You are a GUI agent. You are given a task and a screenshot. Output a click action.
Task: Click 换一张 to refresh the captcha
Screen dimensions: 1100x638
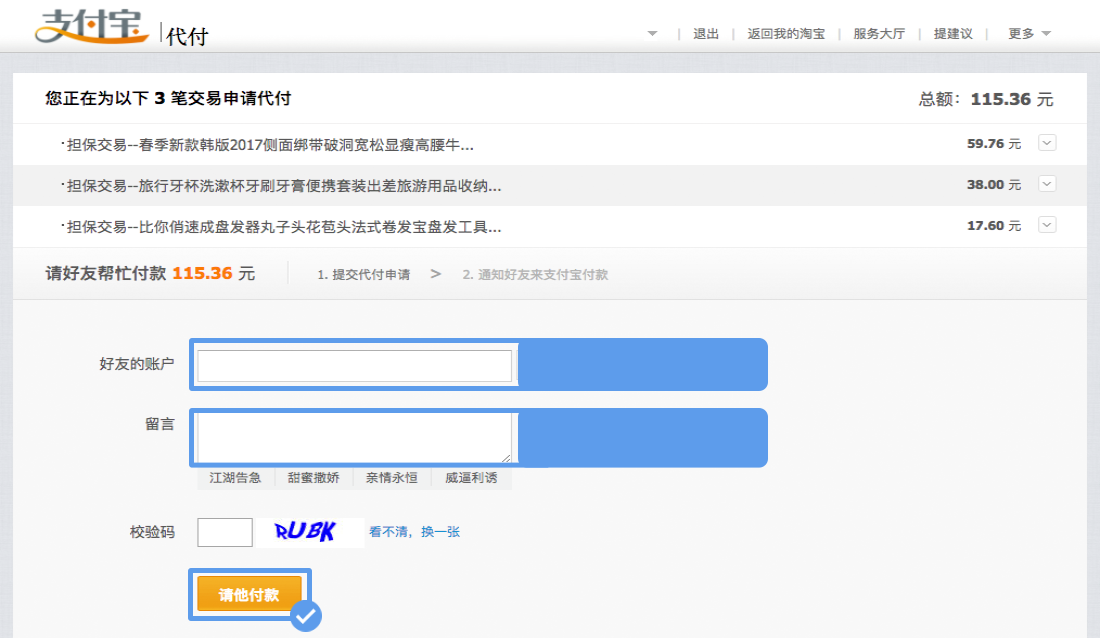(443, 531)
